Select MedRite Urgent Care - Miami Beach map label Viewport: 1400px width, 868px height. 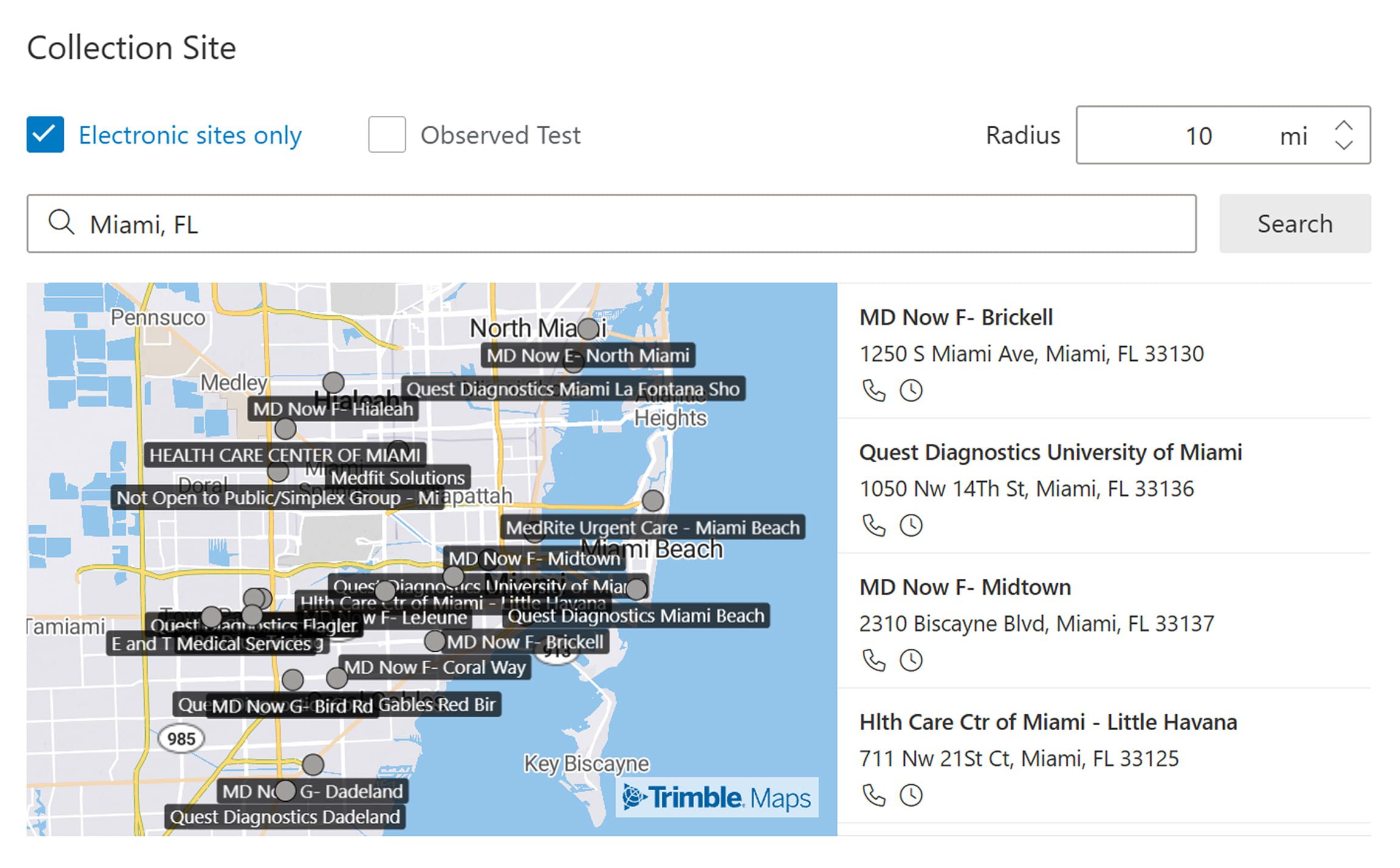pyautogui.click(x=653, y=527)
